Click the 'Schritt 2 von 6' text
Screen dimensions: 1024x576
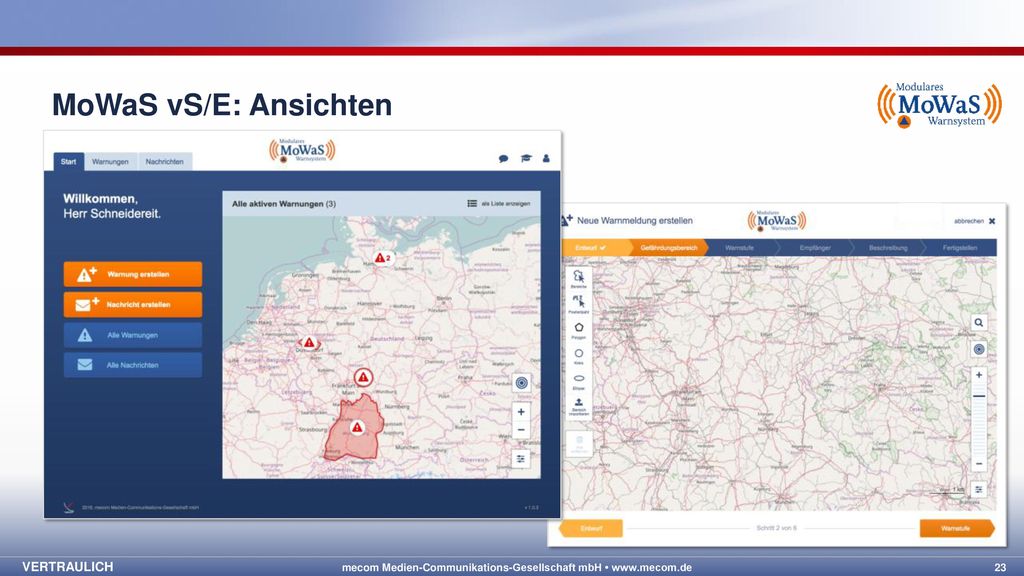(x=776, y=528)
